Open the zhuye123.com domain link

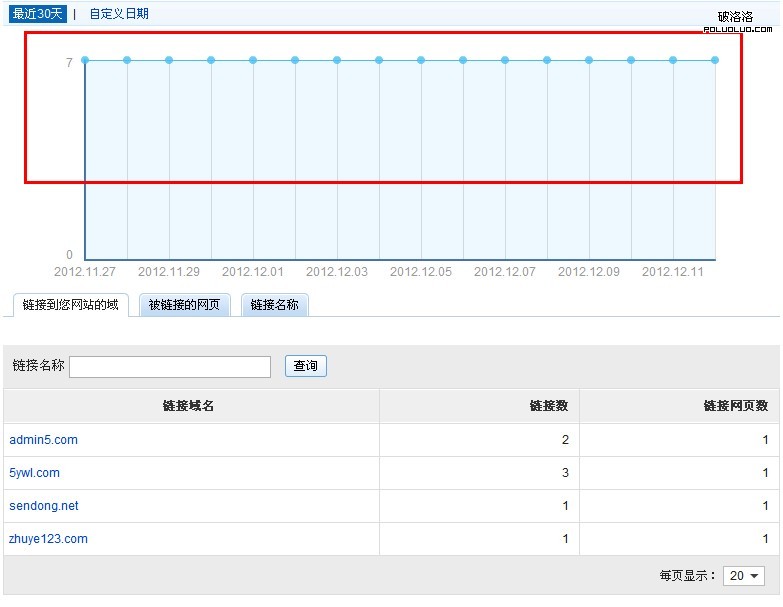tap(49, 539)
